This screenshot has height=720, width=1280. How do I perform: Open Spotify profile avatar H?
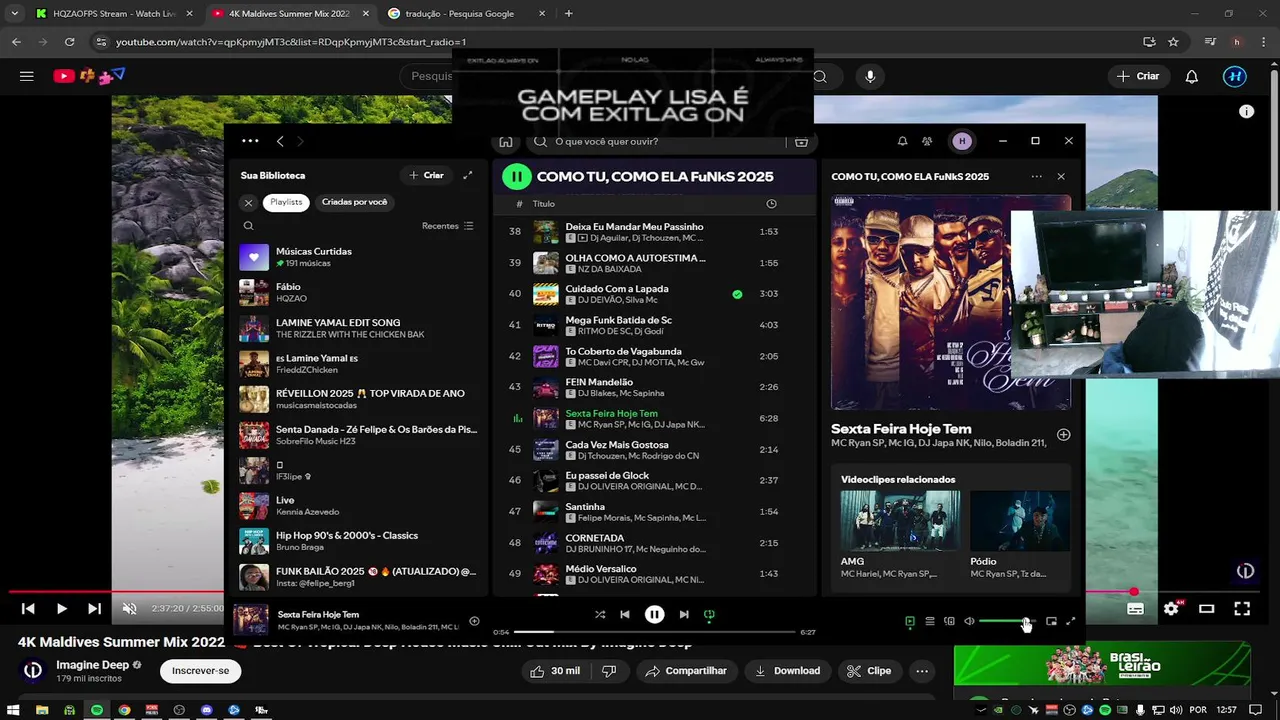click(962, 141)
